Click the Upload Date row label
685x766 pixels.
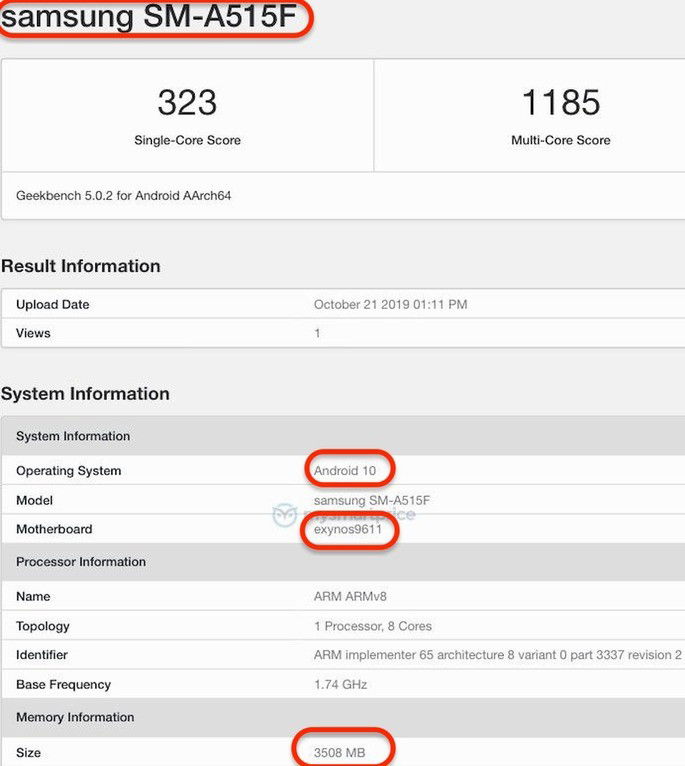click(x=52, y=304)
